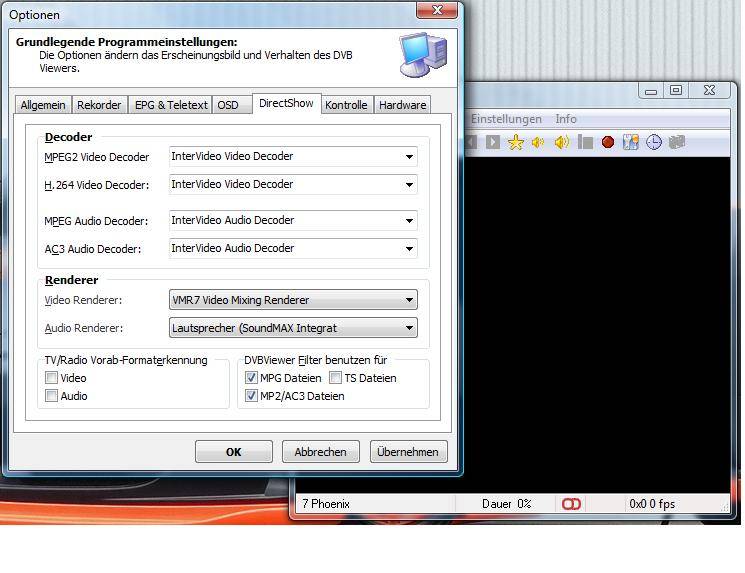Expand the Audio Renderer dropdown
The width and height of the screenshot is (745, 573).
click(x=293, y=328)
